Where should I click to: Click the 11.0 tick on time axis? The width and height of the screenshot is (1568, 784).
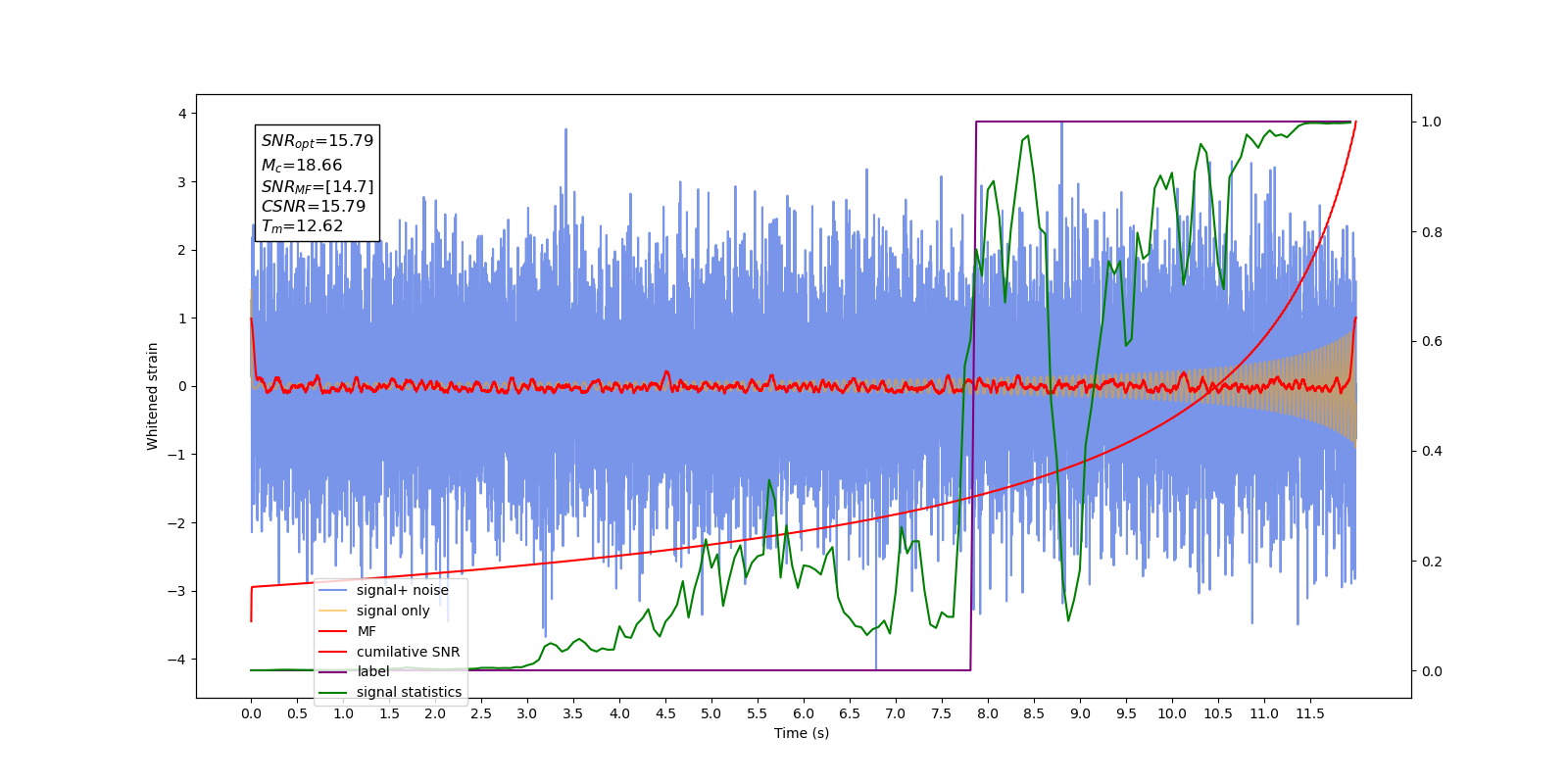click(1264, 713)
